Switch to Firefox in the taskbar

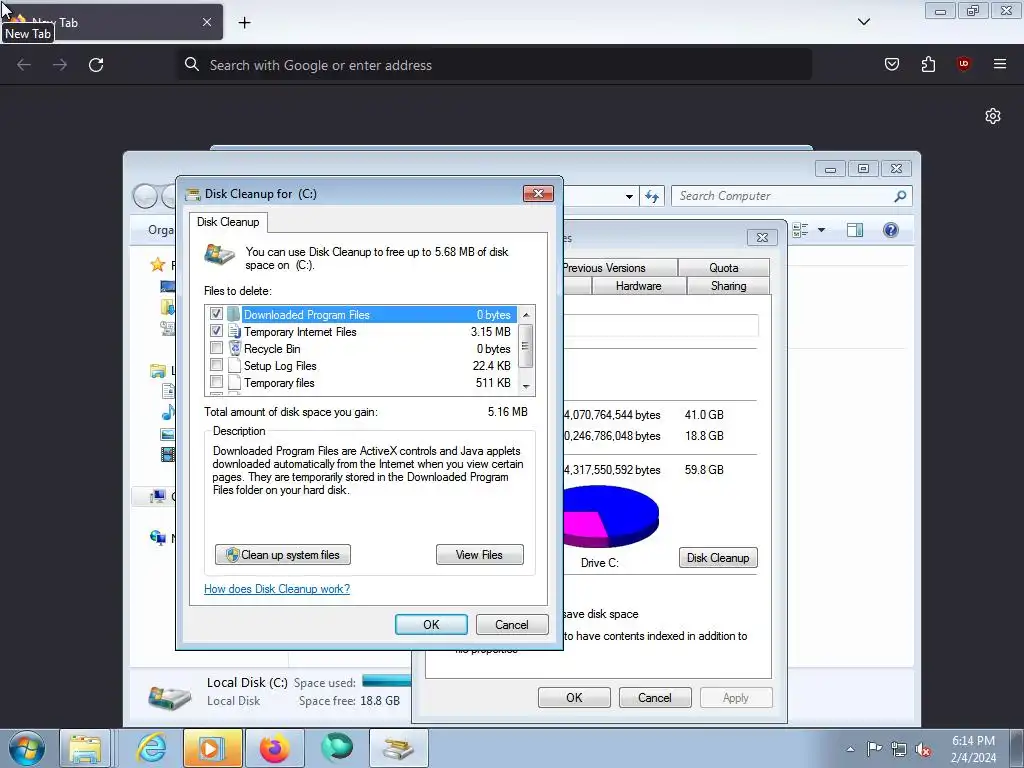point(274,748)
